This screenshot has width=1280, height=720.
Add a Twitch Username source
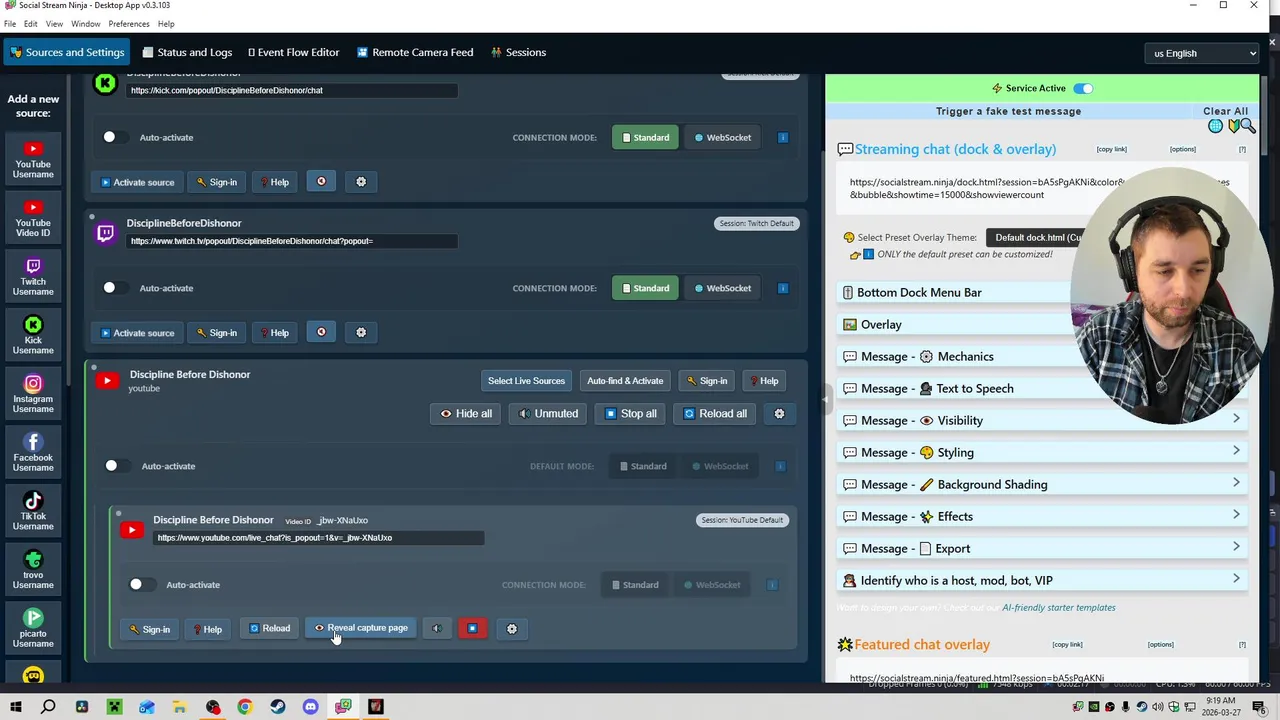point(33,277)
